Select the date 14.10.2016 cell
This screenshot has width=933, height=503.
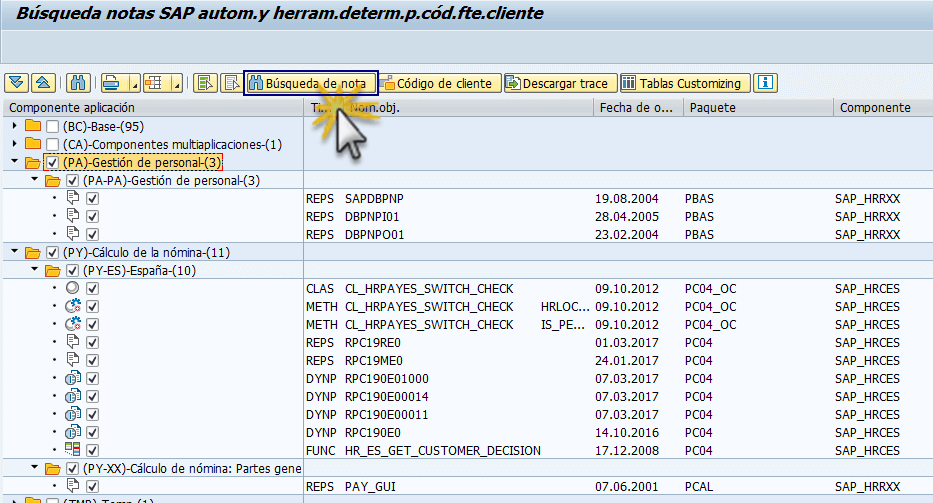(627, 433)
